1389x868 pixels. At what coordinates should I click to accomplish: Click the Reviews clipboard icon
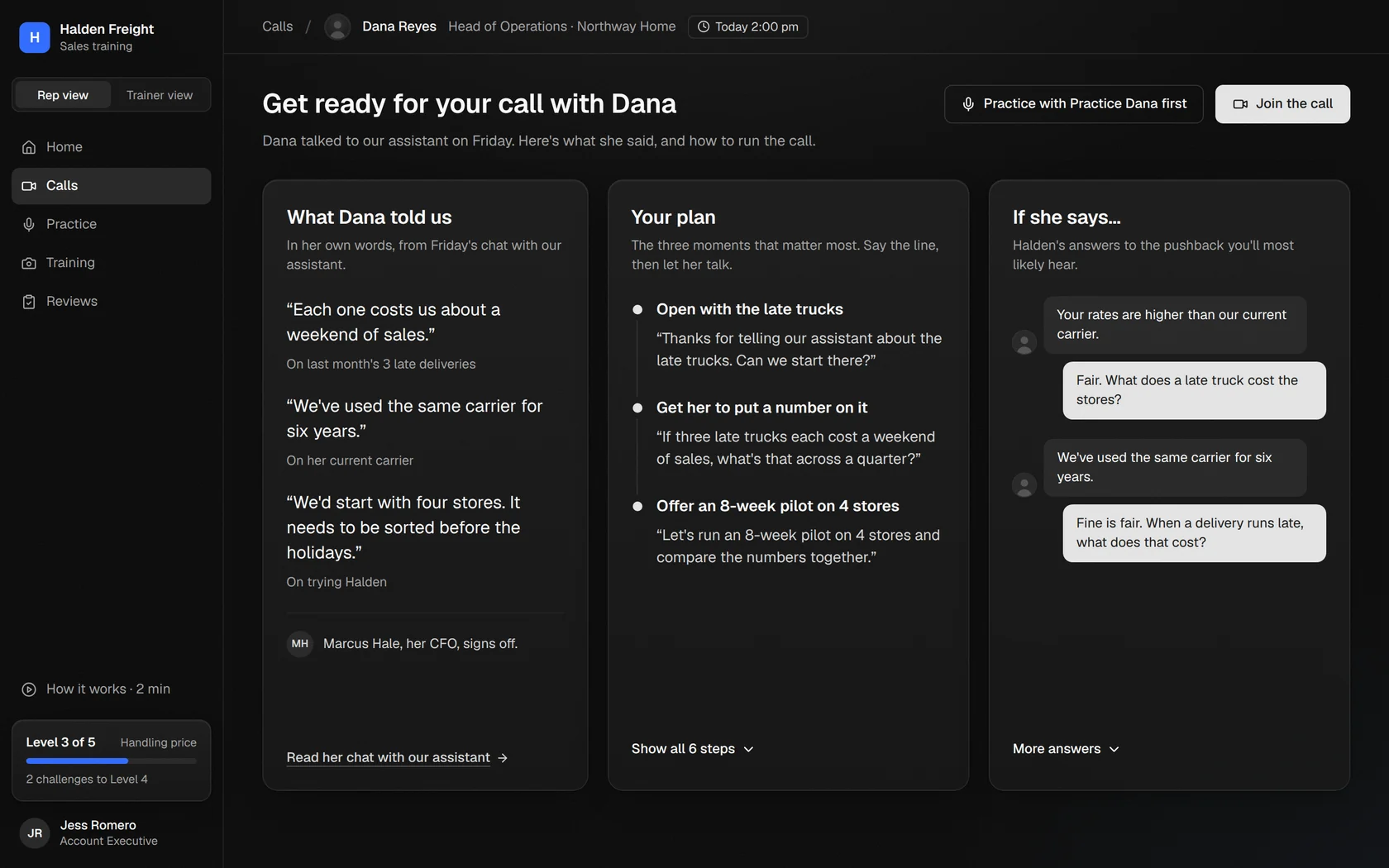tap(29, 302)
